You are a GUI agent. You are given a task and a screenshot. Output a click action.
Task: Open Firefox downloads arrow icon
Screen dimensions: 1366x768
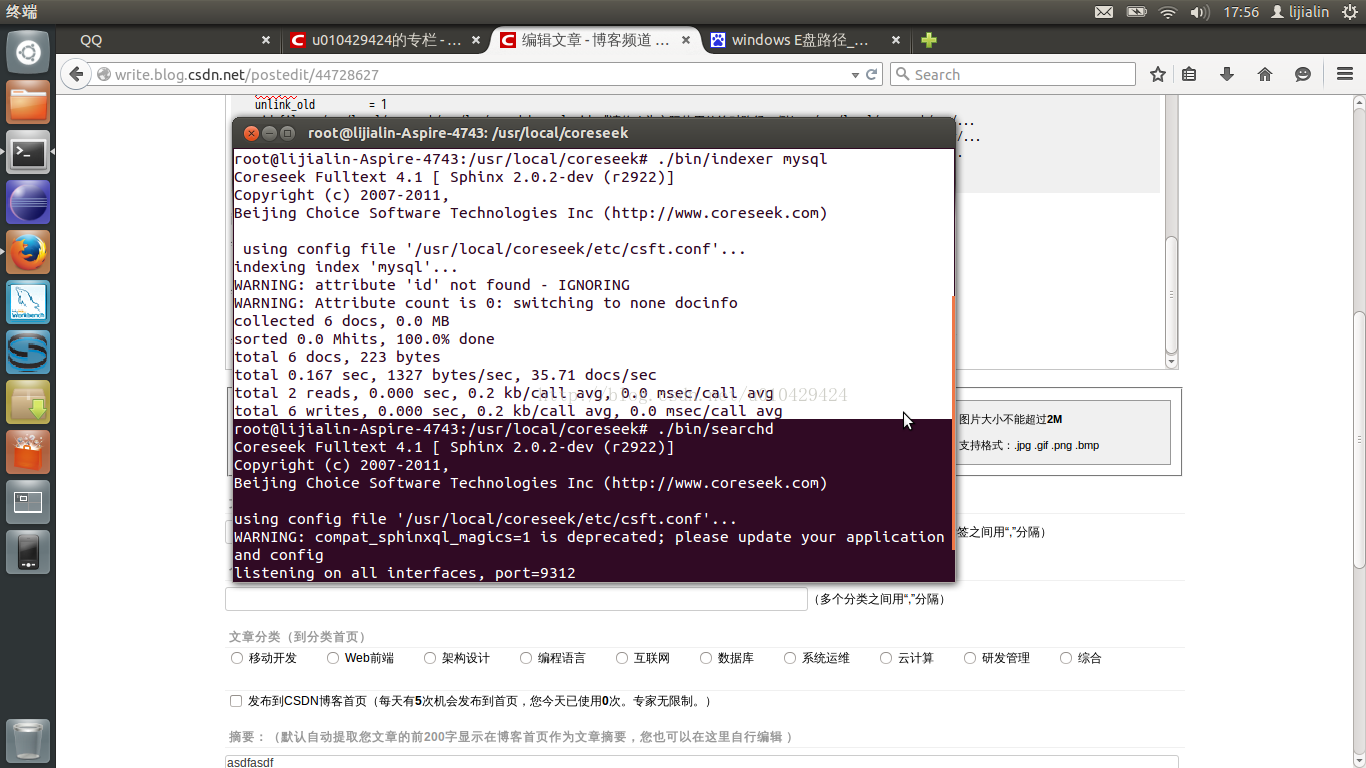(1227, 74)
